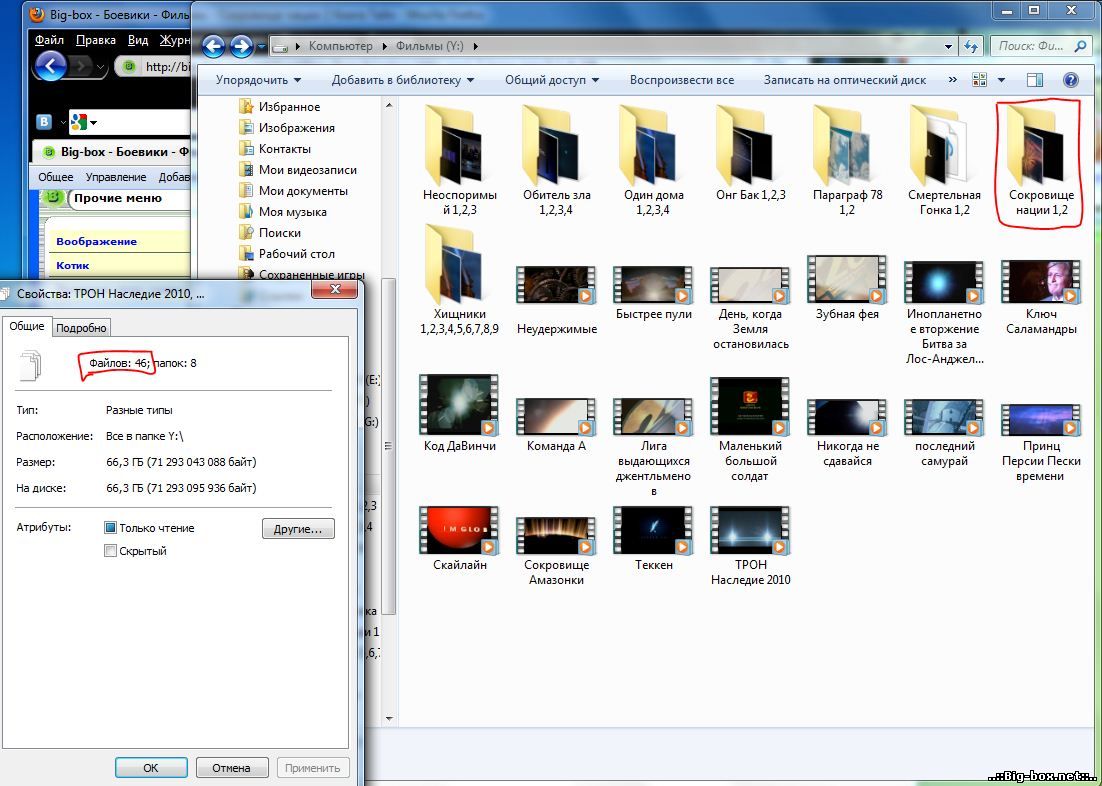Image resolution: width=1102 pixels, height=786 pixels.
Task: Select the Хищники folder icon
Action: [x=455, y=264]
